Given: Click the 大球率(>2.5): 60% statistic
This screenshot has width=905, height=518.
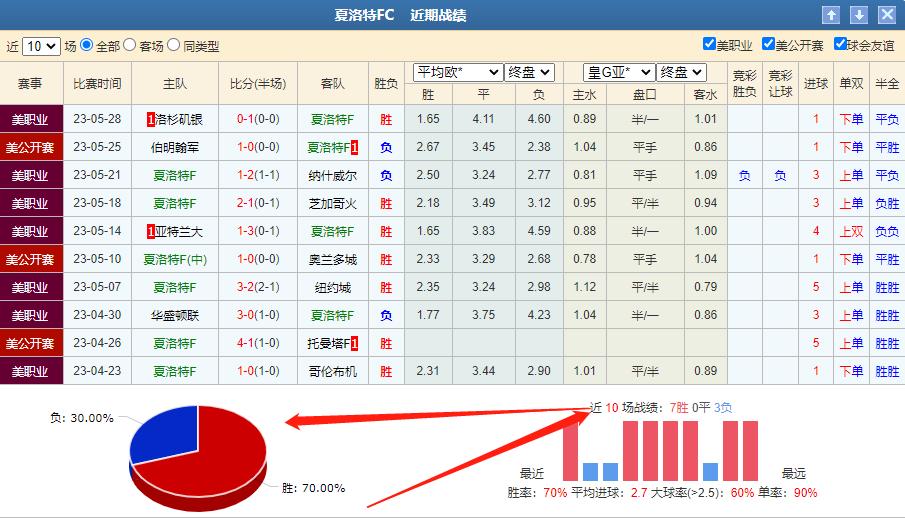Looking at the screenshot, I should click(702, 493).
